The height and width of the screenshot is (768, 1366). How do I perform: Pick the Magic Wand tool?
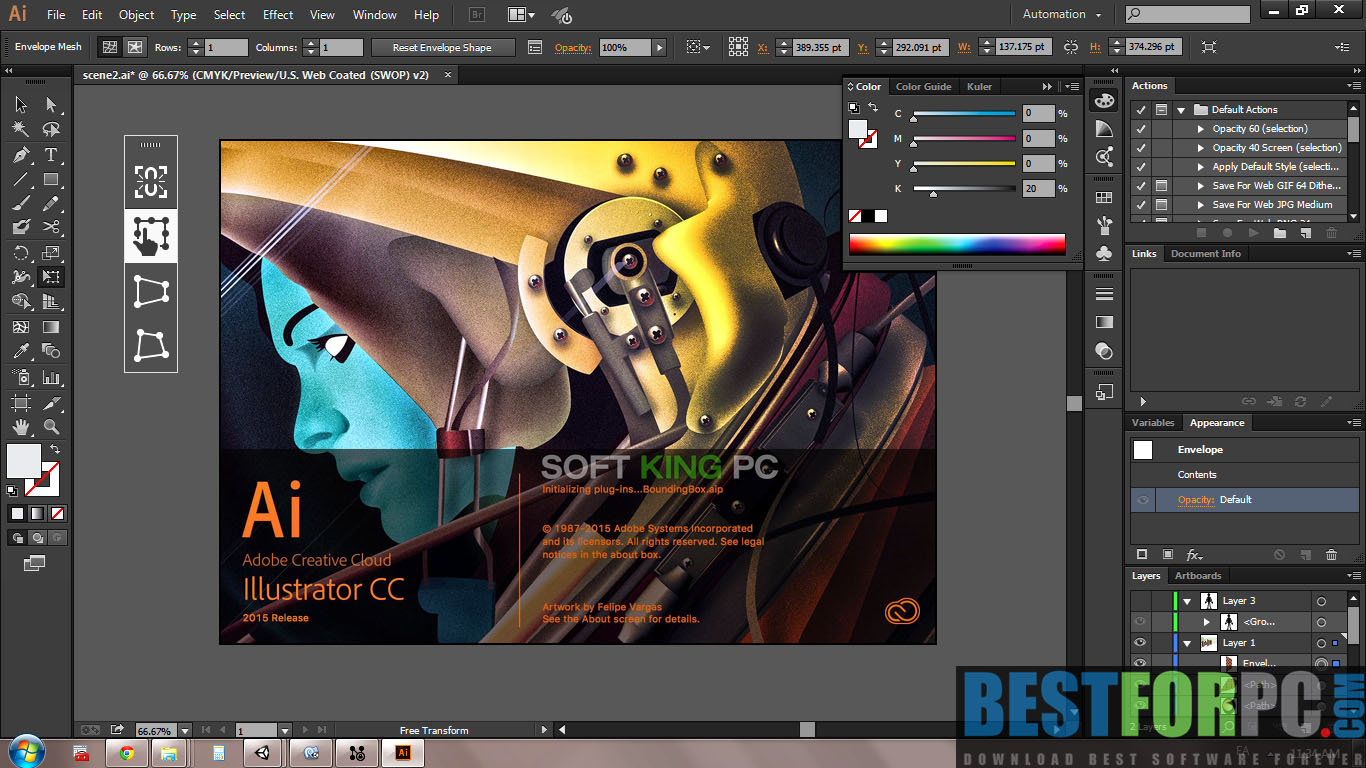click(x=20, y=129)
